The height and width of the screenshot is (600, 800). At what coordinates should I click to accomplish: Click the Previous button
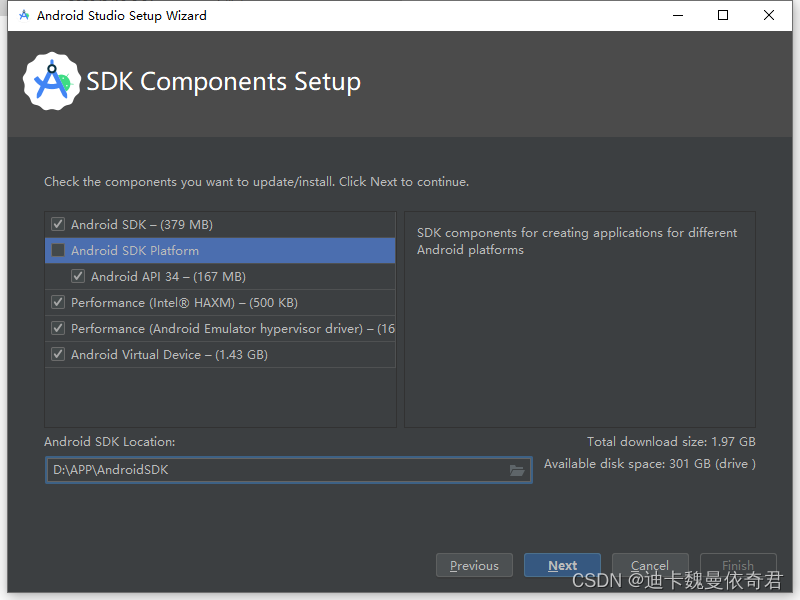point(474,565)
